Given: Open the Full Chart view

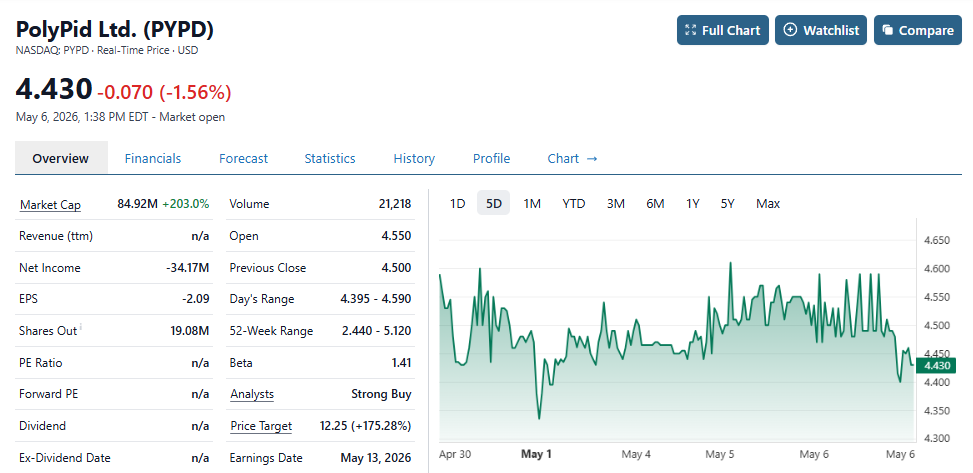Looking at the screenshot, I should click(x=722, y=30).
